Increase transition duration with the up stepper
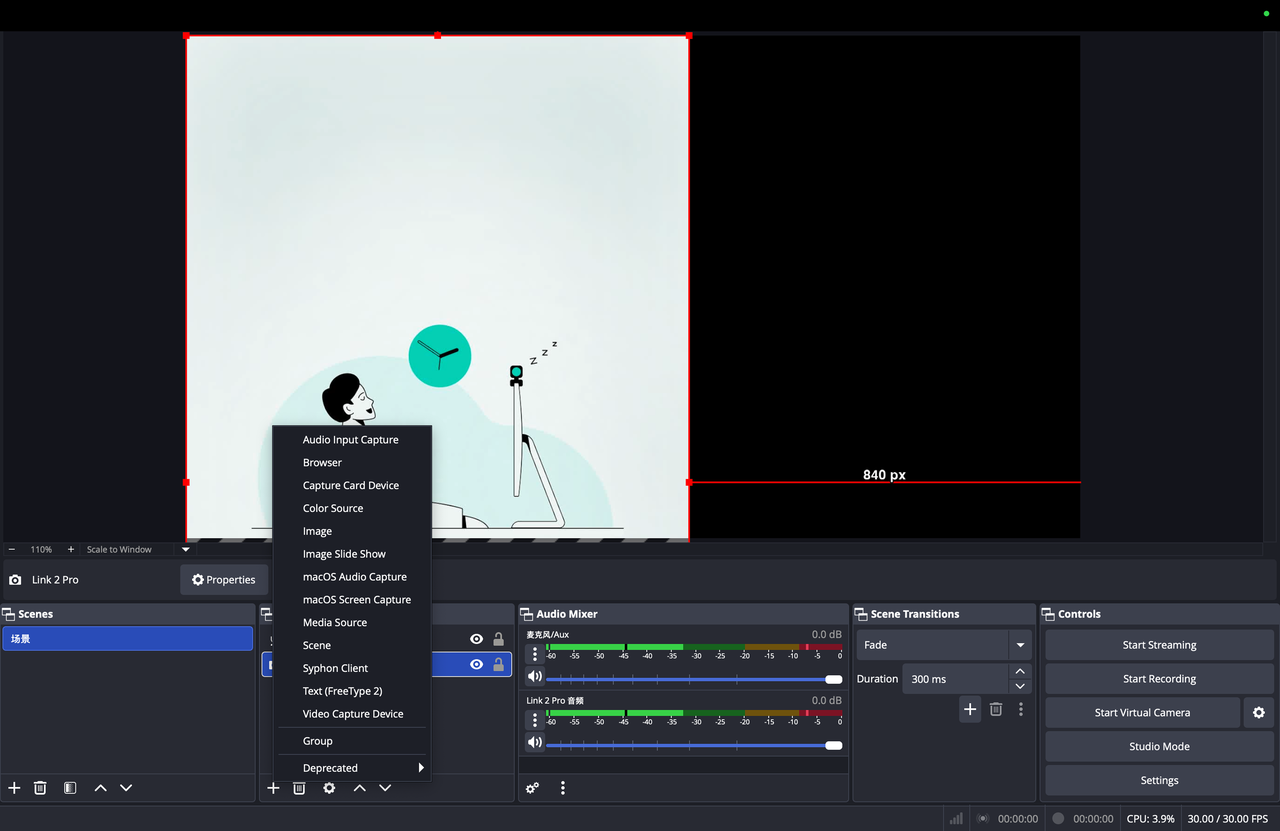This screenshot has height=831, width=1280. [1020, 671]
